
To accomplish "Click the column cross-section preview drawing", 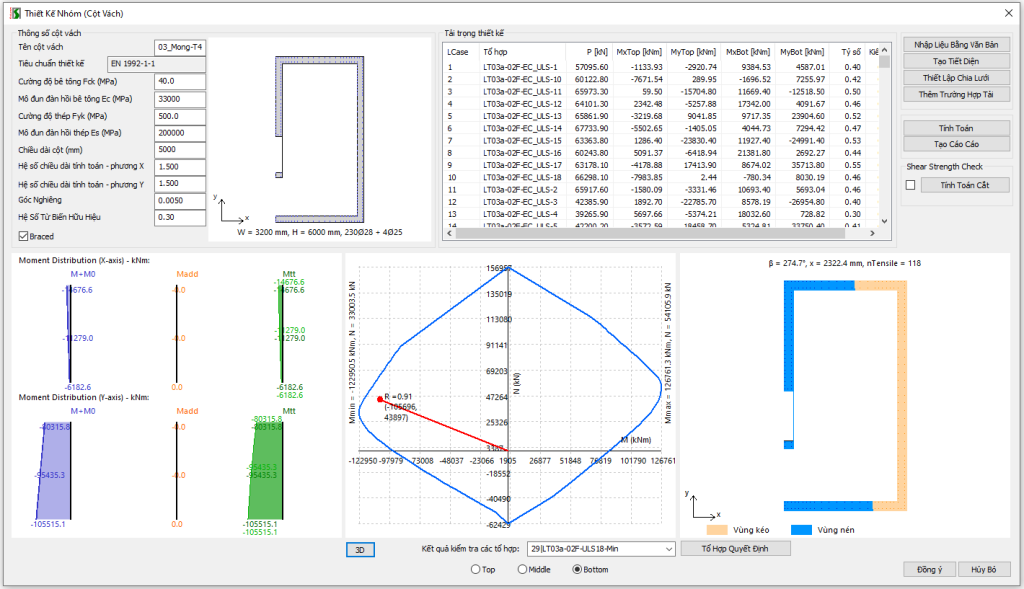I will [x=320, y=135].
